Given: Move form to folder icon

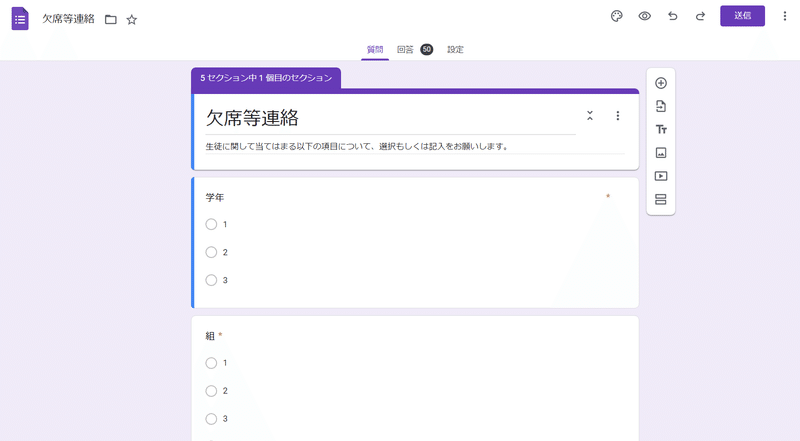Looking at the screenshot, I should pos(111,20).
